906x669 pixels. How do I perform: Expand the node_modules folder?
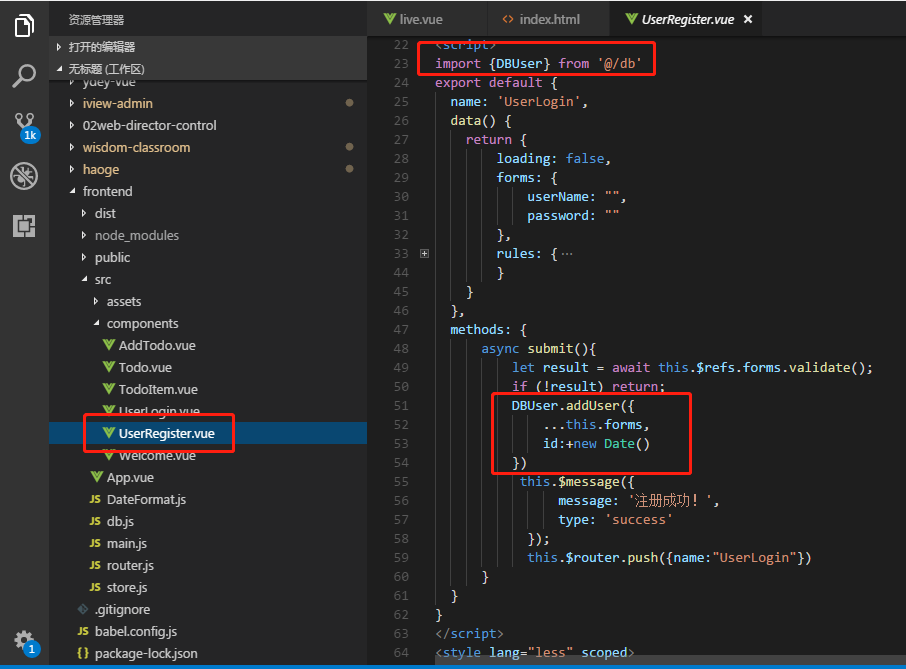coord(136,235)
